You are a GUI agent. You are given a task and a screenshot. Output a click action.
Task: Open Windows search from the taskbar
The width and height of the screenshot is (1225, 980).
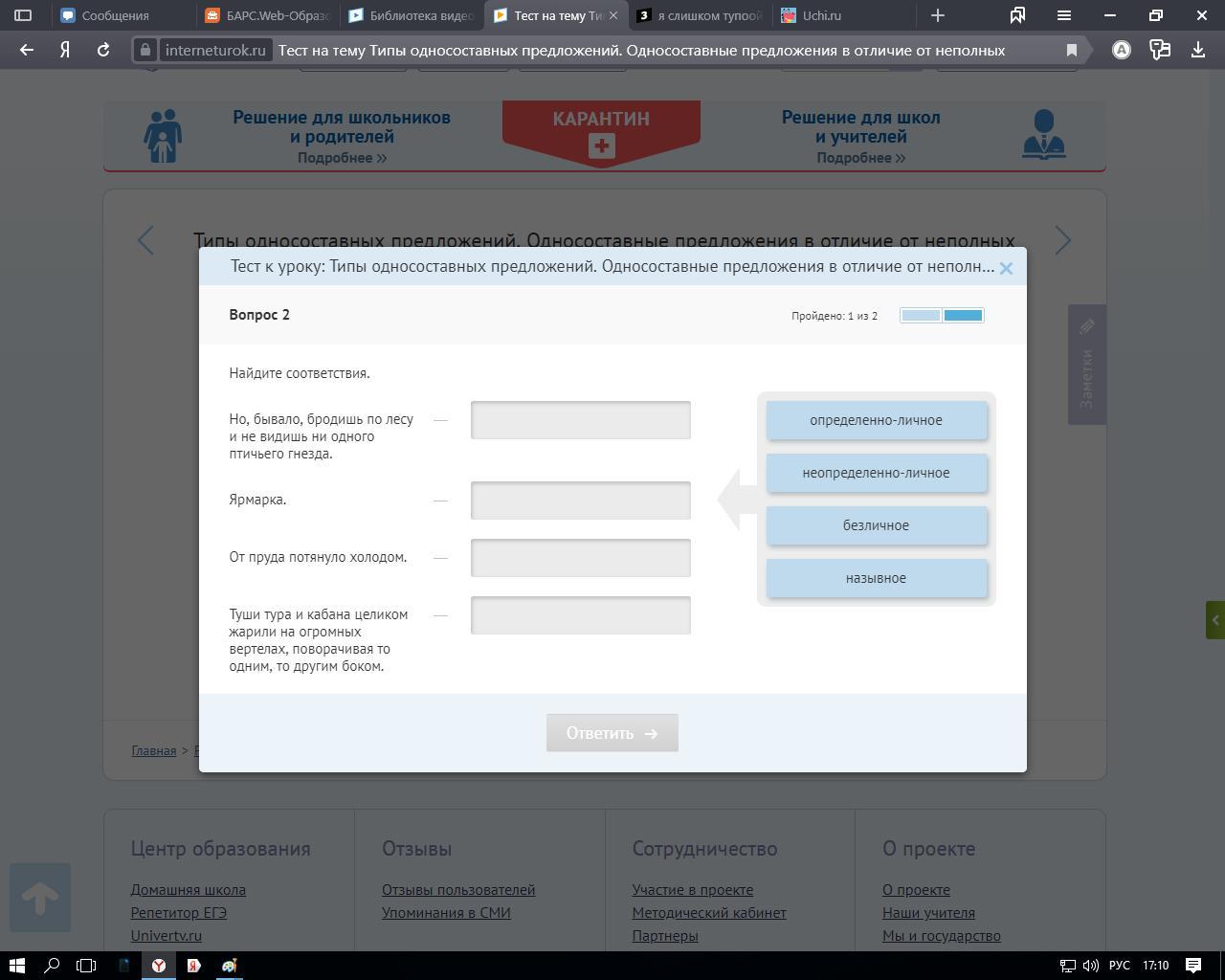coord(53,965)
